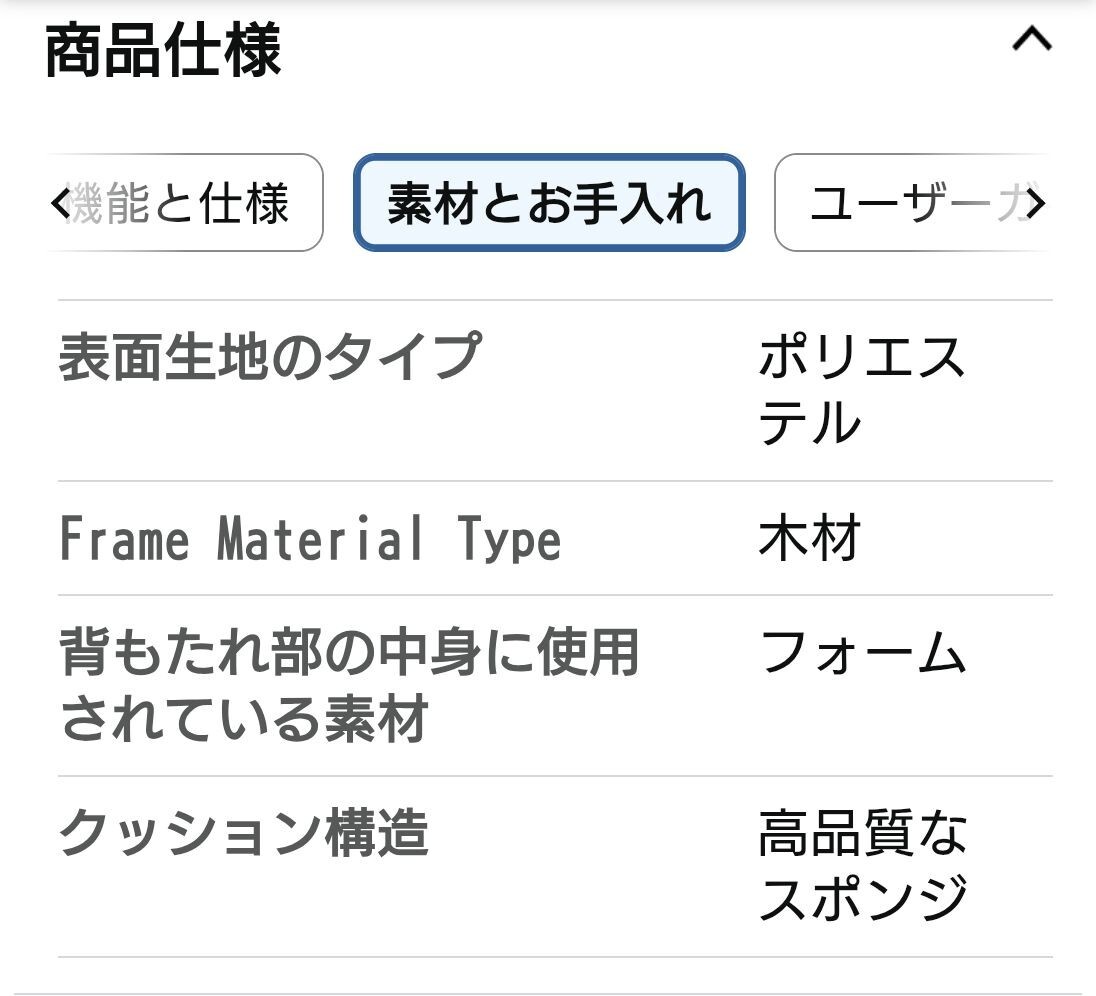Click the Frame Material Type row

(310, 540)
